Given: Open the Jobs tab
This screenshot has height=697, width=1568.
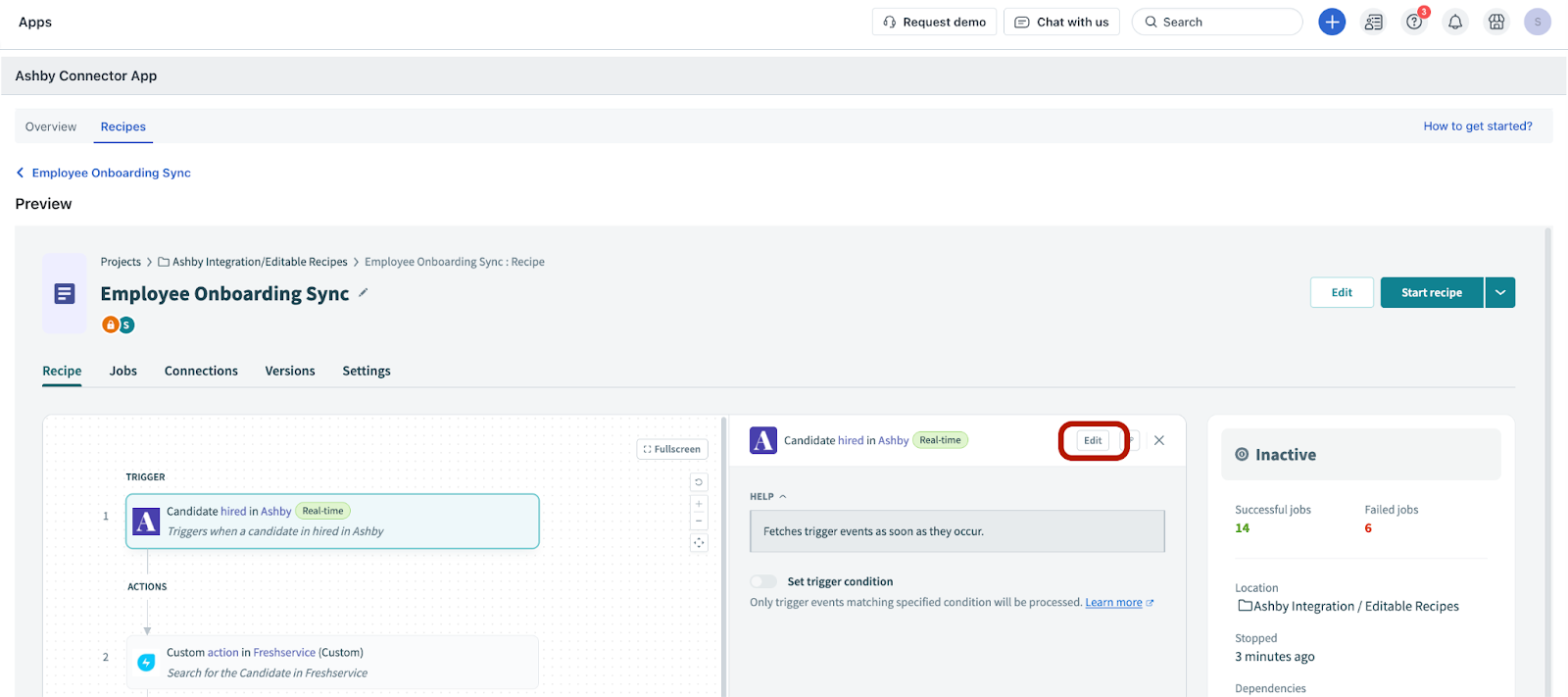Looking at the screenshot, I should 123,371.
